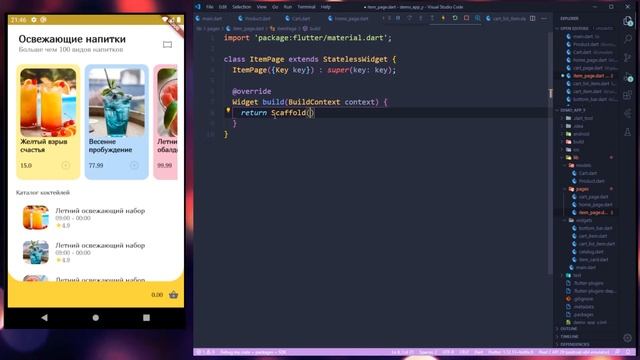Viewport: 640px width, 360px height.
Task: Switch to the cart_list_item editor tab
Action: 506,18
